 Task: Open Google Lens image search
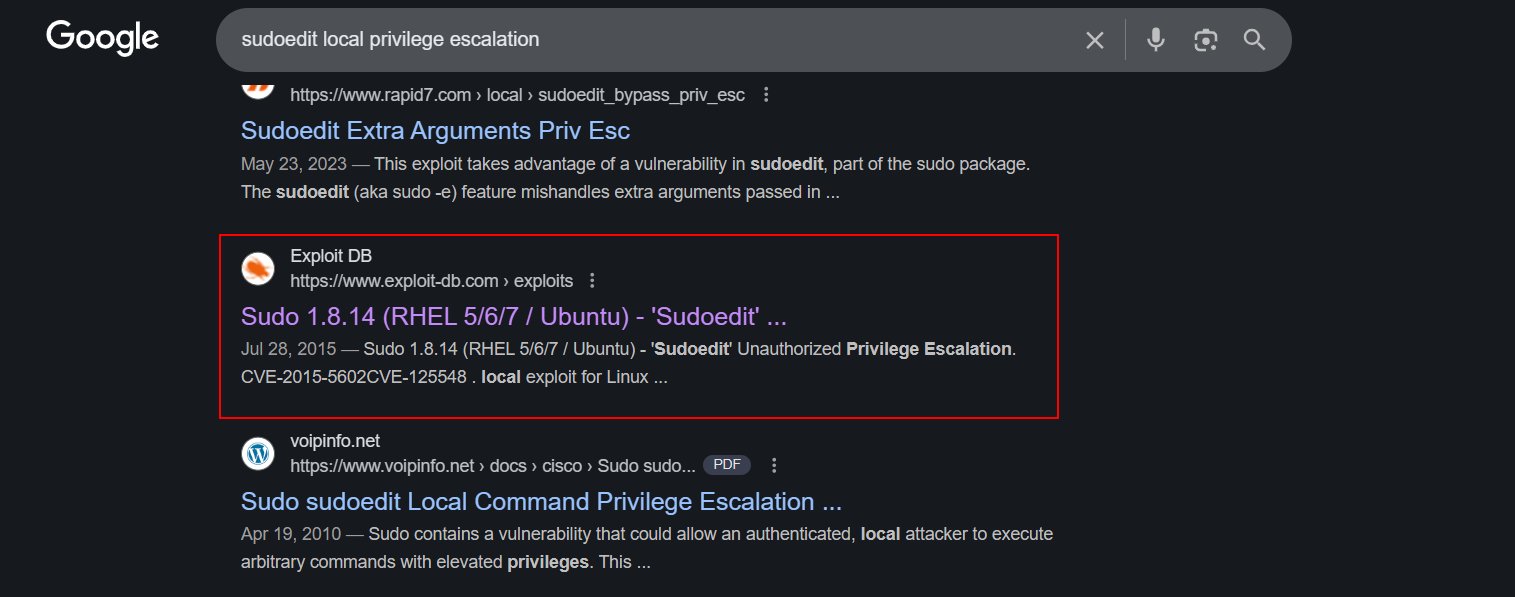pyautogui.click(x=1206, y=40)
